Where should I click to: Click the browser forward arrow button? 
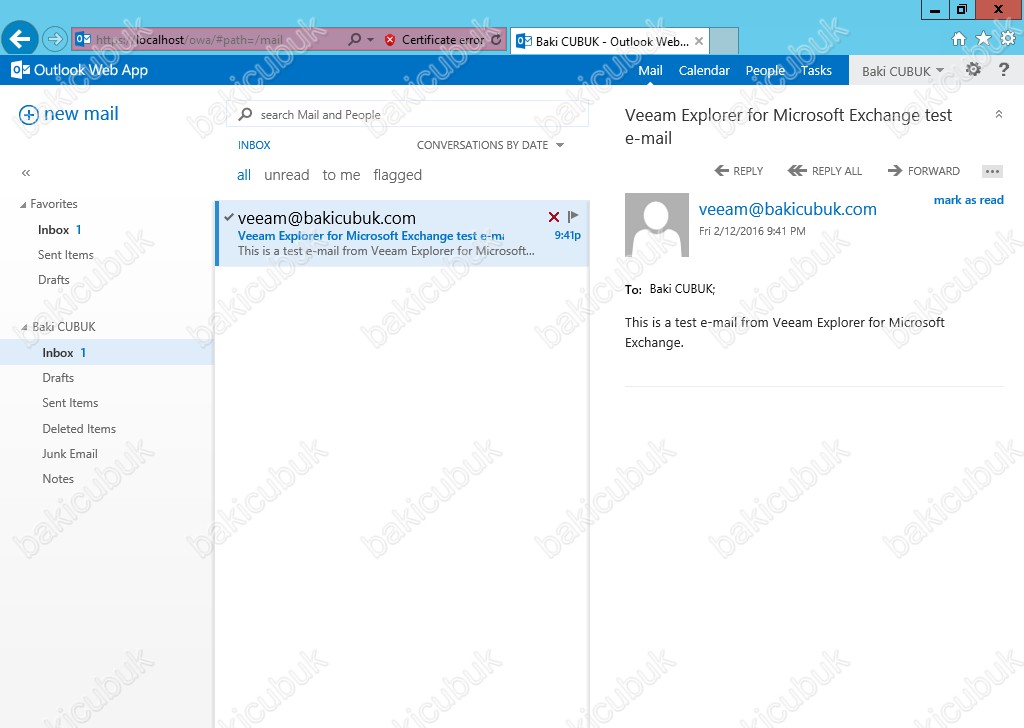click(55, 40)
